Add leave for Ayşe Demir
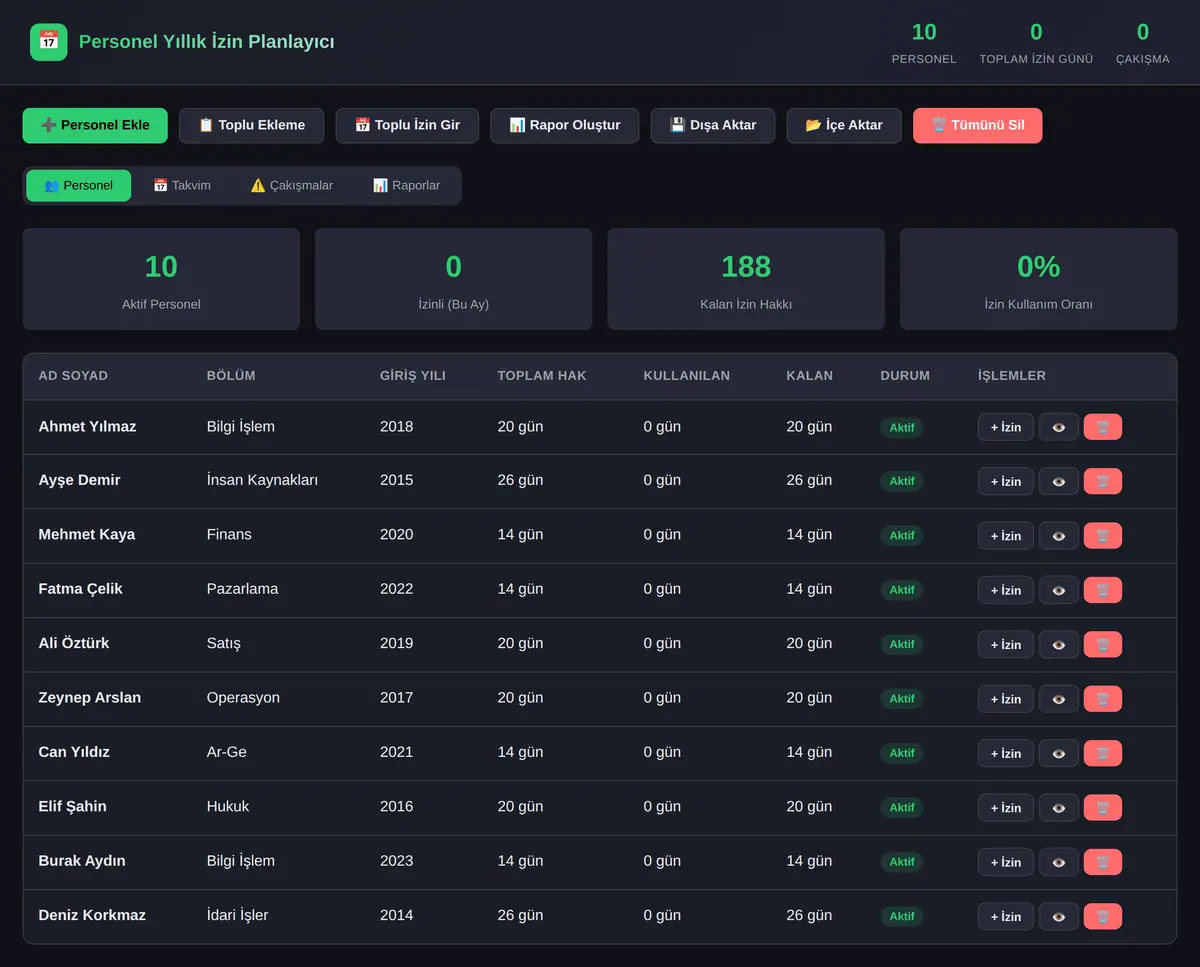The height and width of the screenshot is (967, 1200). (1006, 481)
